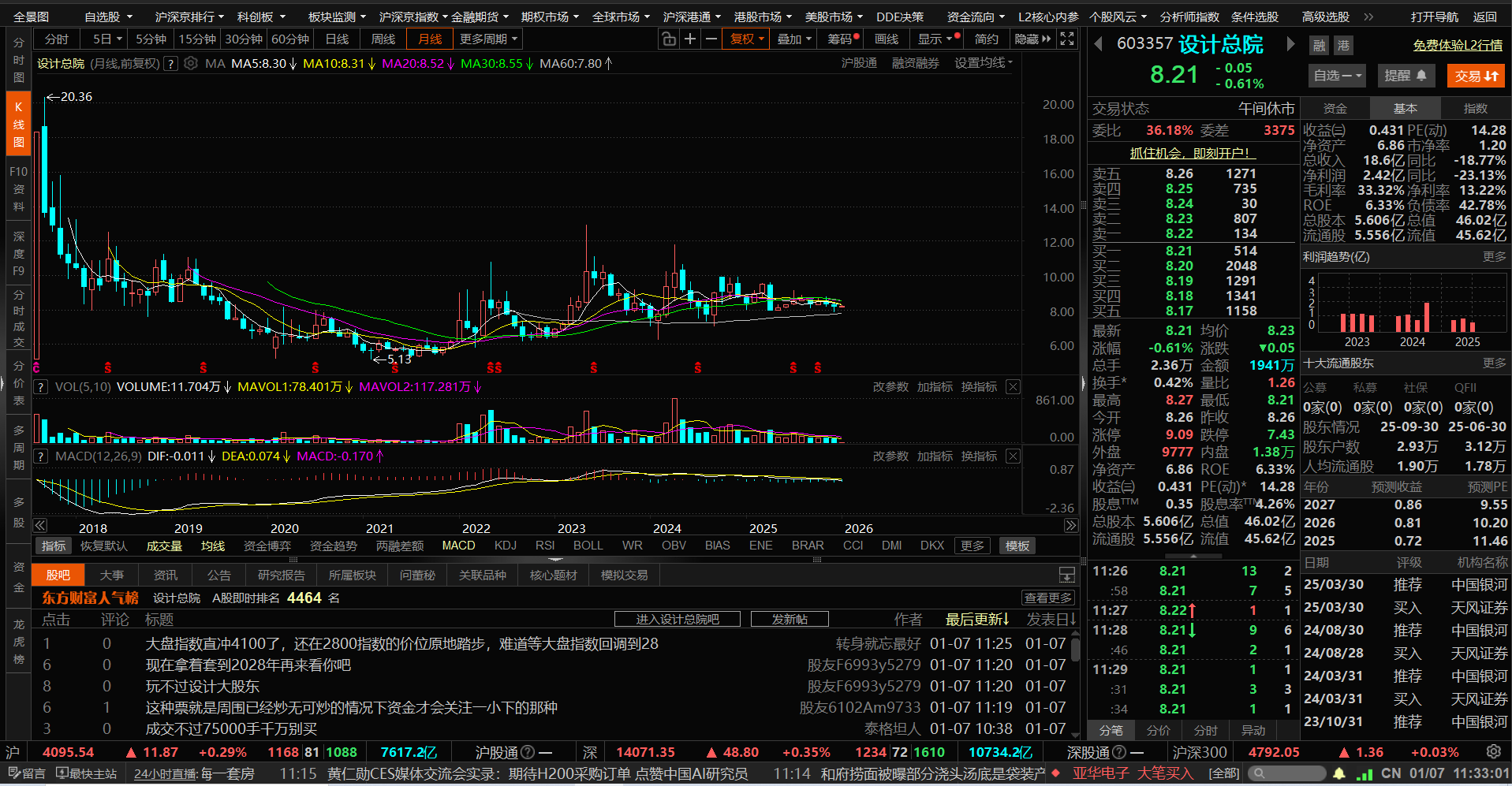Screen dimensions: 1512x786
Task: Expand 设置均线 dropdown
Action: (984, 63)
